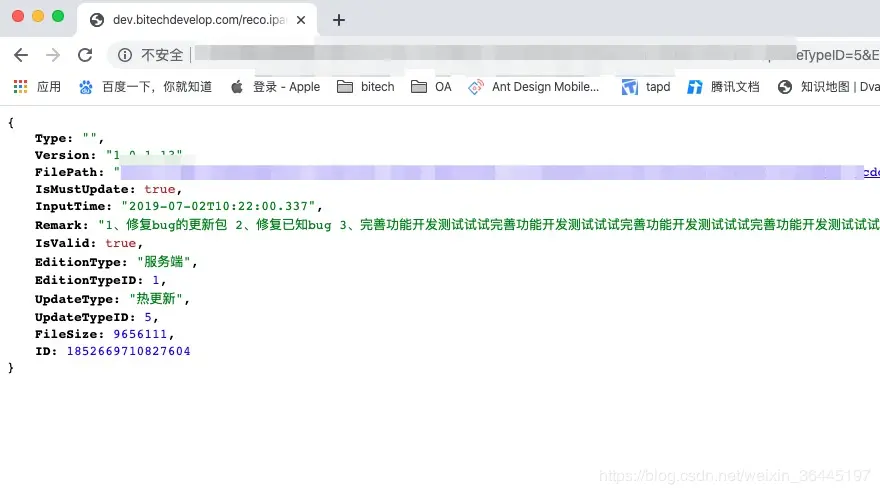Screen dimensions: 880x494
Task: Click the InputTime value 2019-07-02T10:22:00.337
Action: tap(218, 206)
